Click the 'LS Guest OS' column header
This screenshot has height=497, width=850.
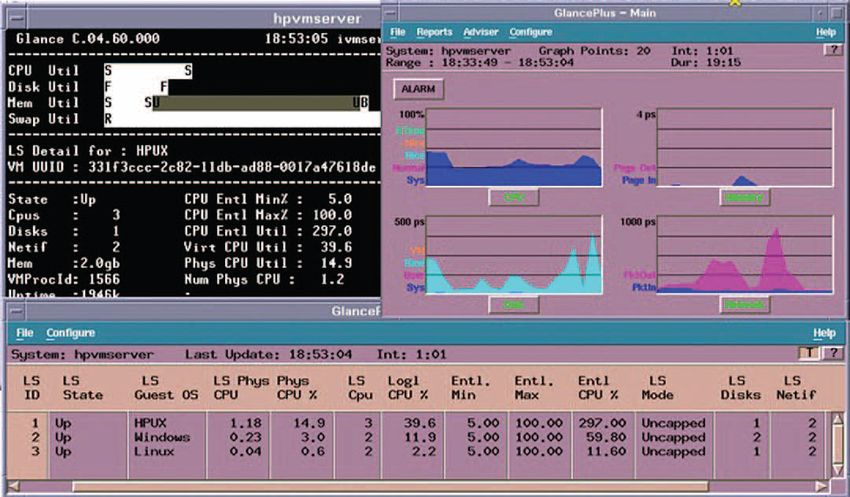(166, 388)
